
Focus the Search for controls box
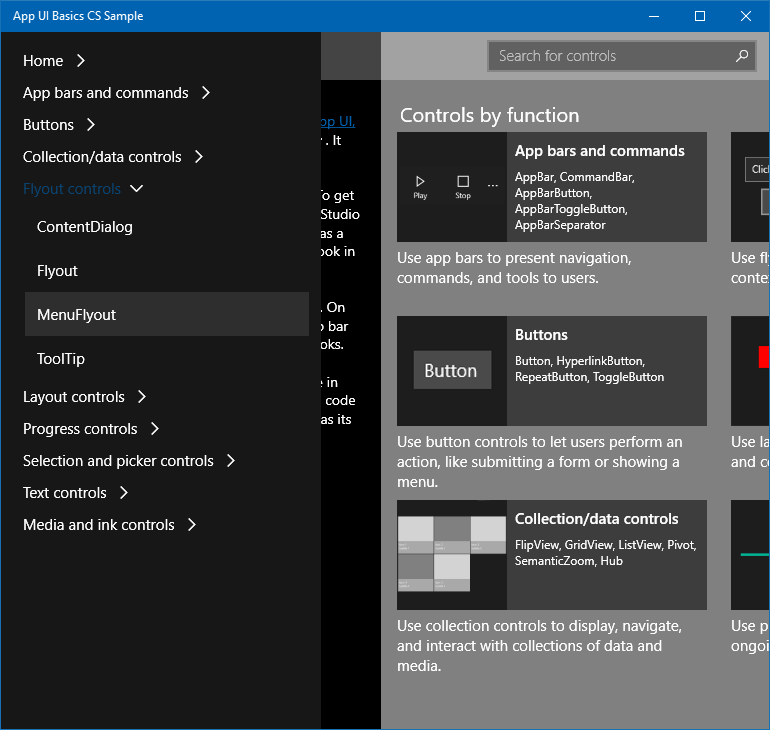coord(610,56)
